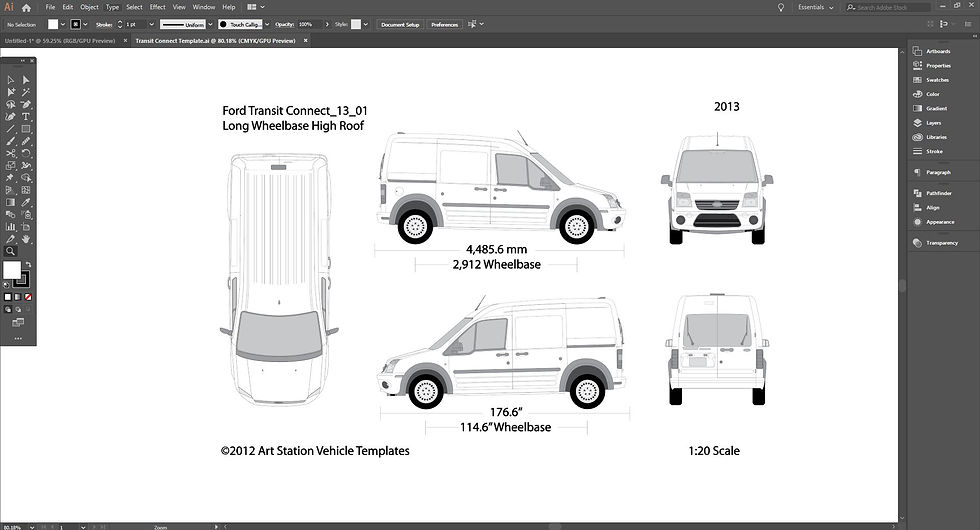The height and width of the screenshot is (530, 980).
Task: Activate the Hand tool
Action: (x=26, y=239)
